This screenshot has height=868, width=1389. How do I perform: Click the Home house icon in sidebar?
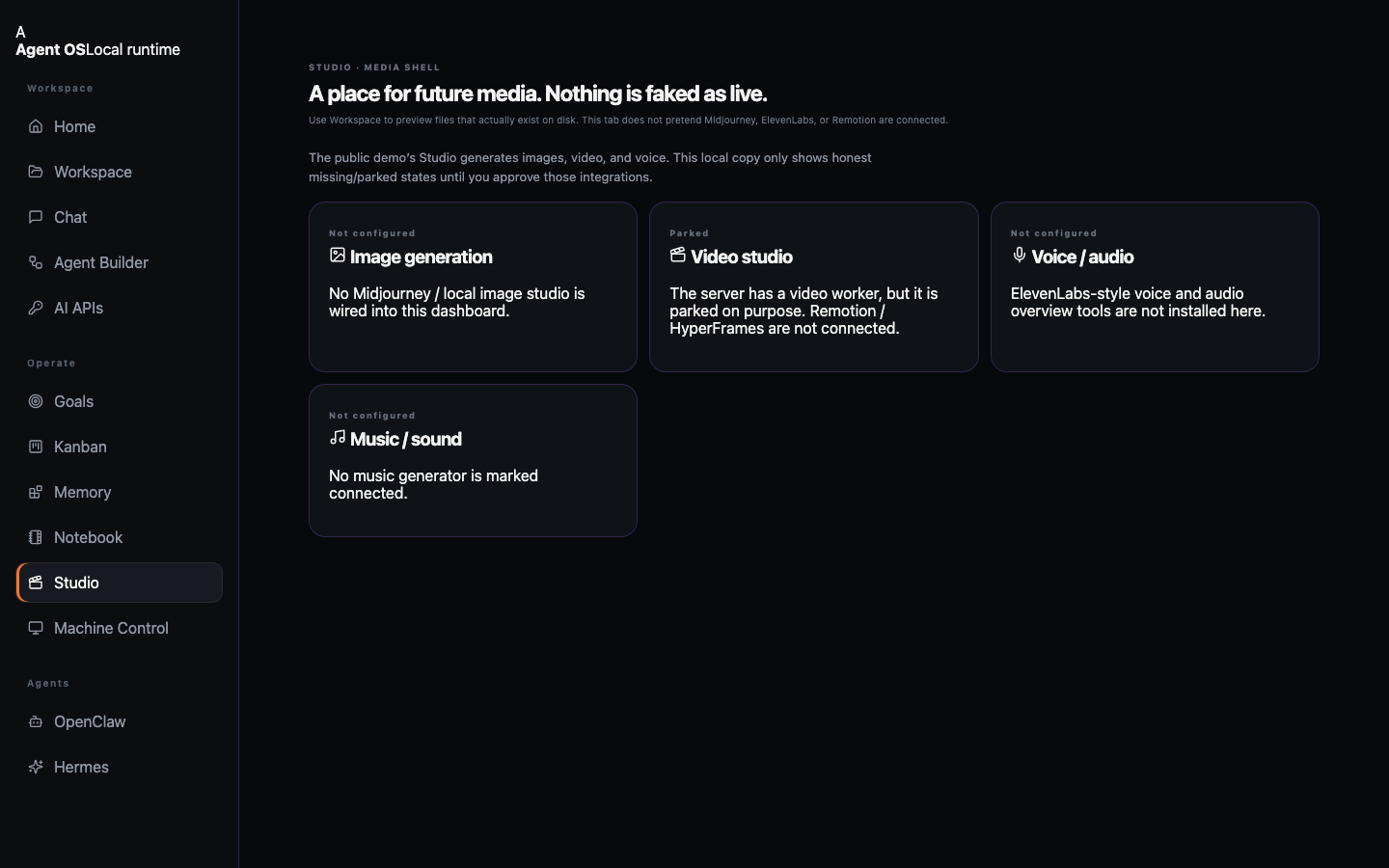pos(36,126)
